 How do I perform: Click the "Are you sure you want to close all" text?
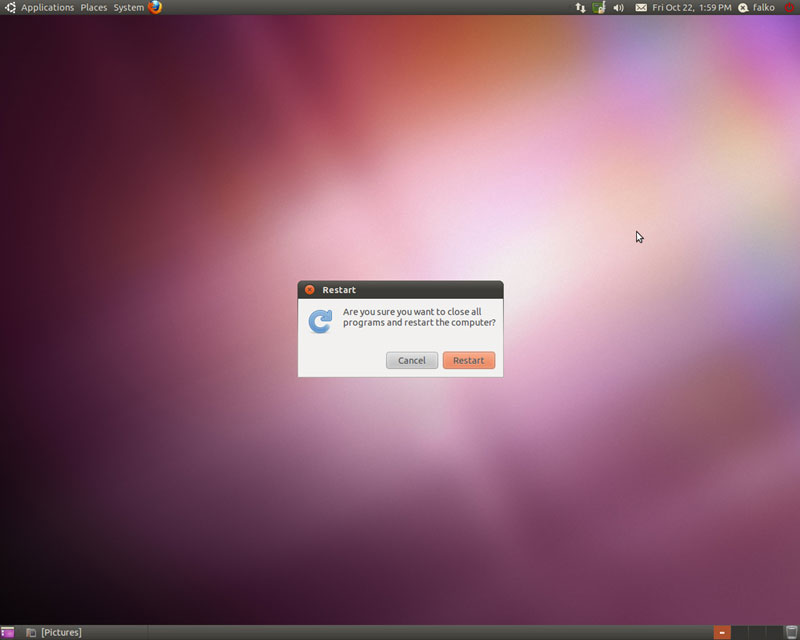[x=412, y=311]
